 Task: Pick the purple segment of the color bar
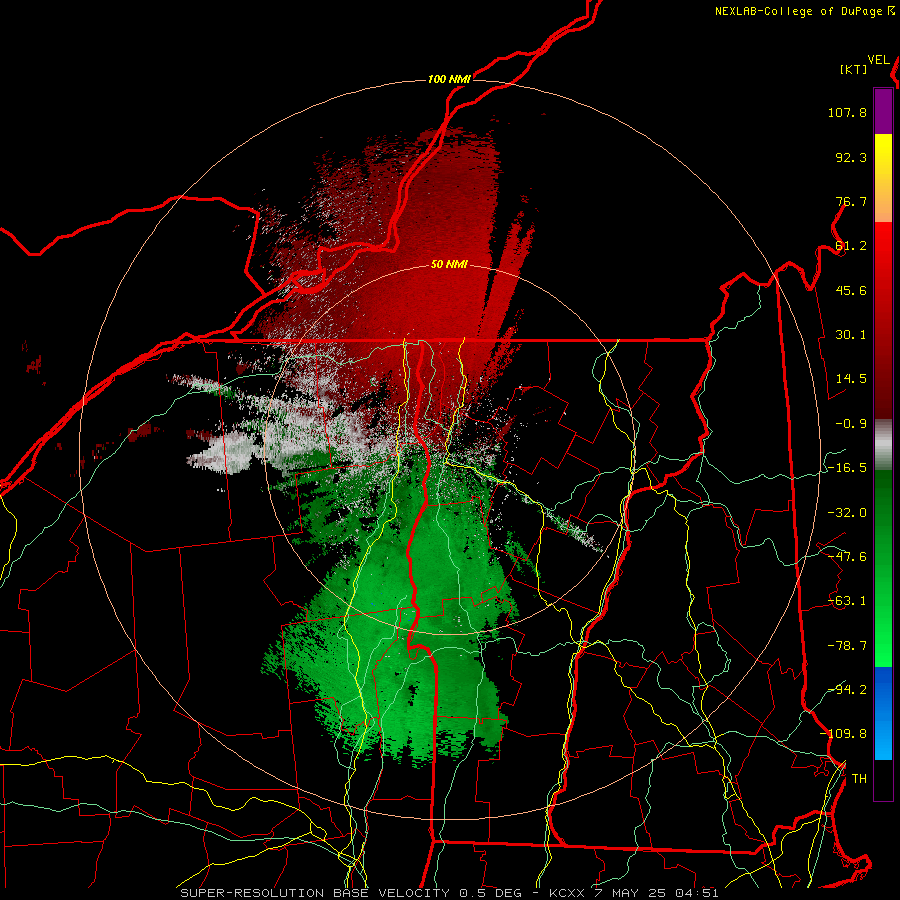coord(883,111)
